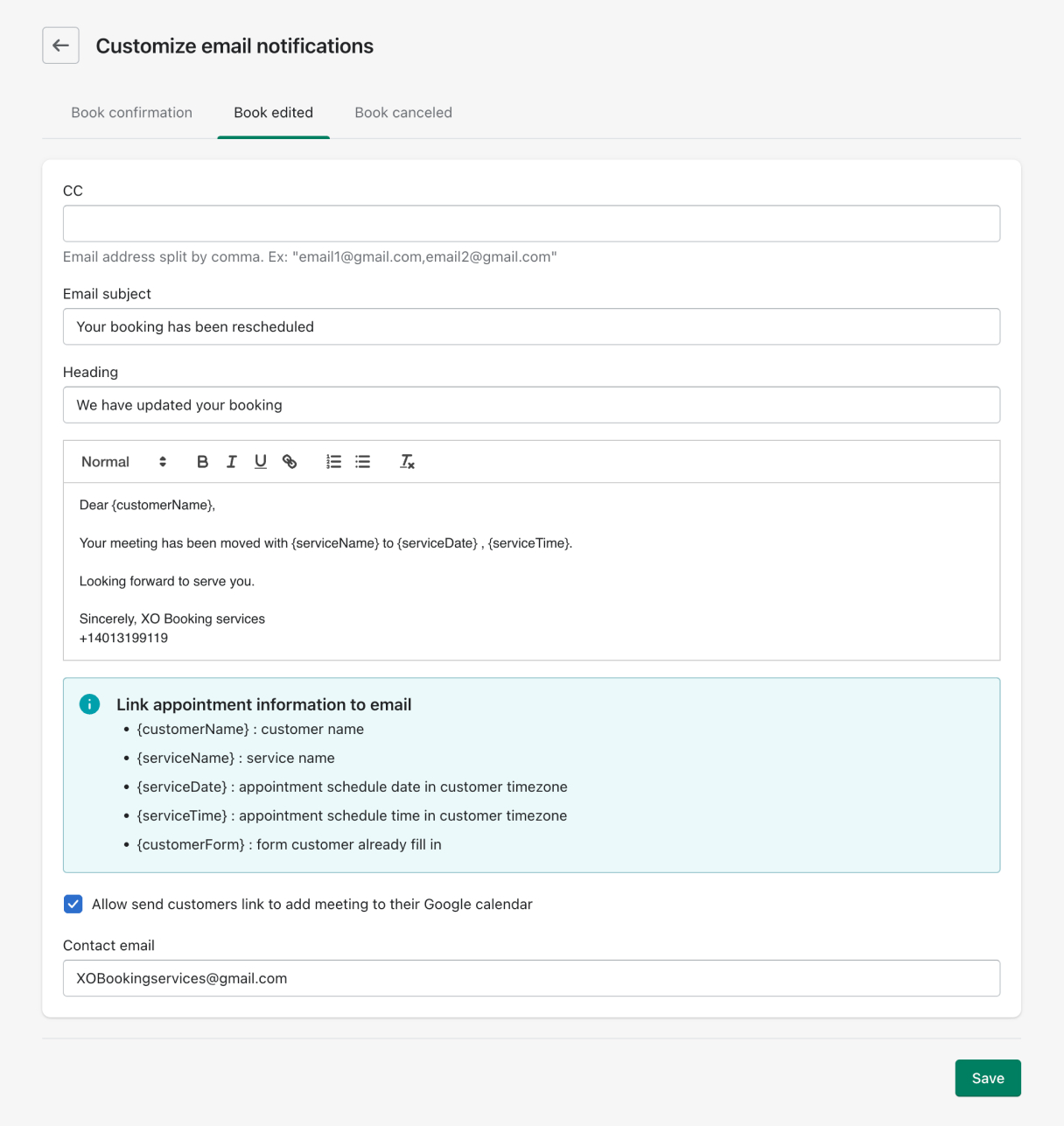The height and width of the screenshot is (1126, 1064).
Task: Insert a hyperlink via link icon
Action: click(x=290, y=462)
